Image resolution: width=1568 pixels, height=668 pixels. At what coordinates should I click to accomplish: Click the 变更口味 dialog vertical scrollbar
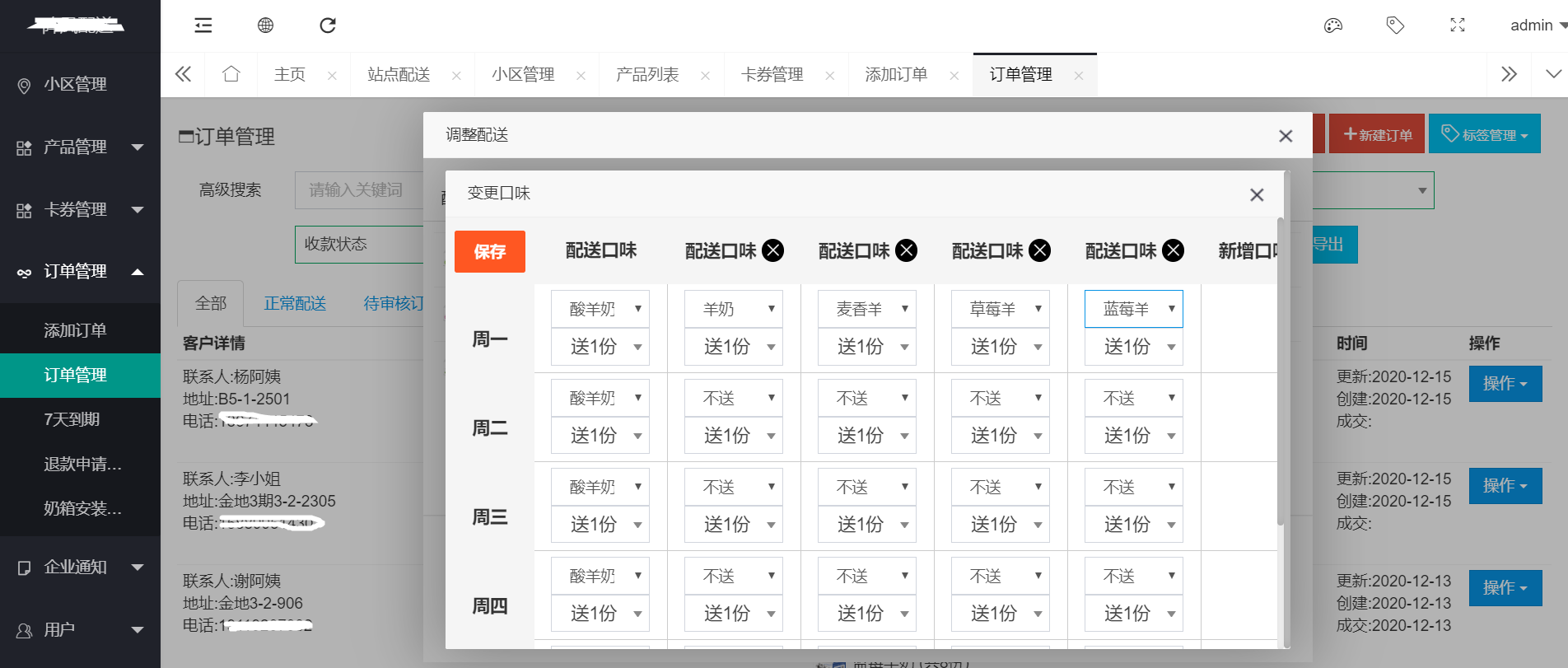(1280, 371)
